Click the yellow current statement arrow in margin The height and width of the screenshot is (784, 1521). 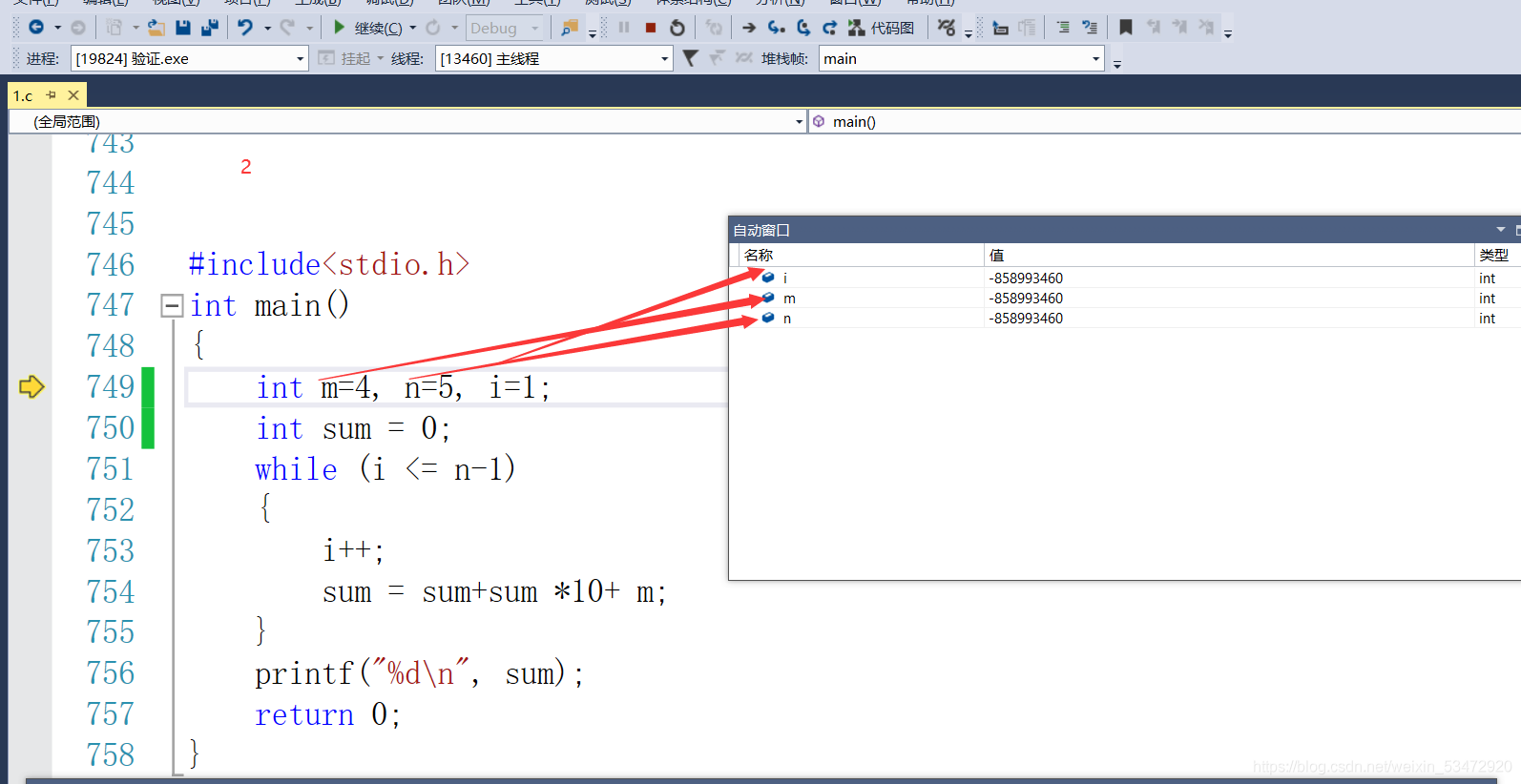[x=31, y=386]
